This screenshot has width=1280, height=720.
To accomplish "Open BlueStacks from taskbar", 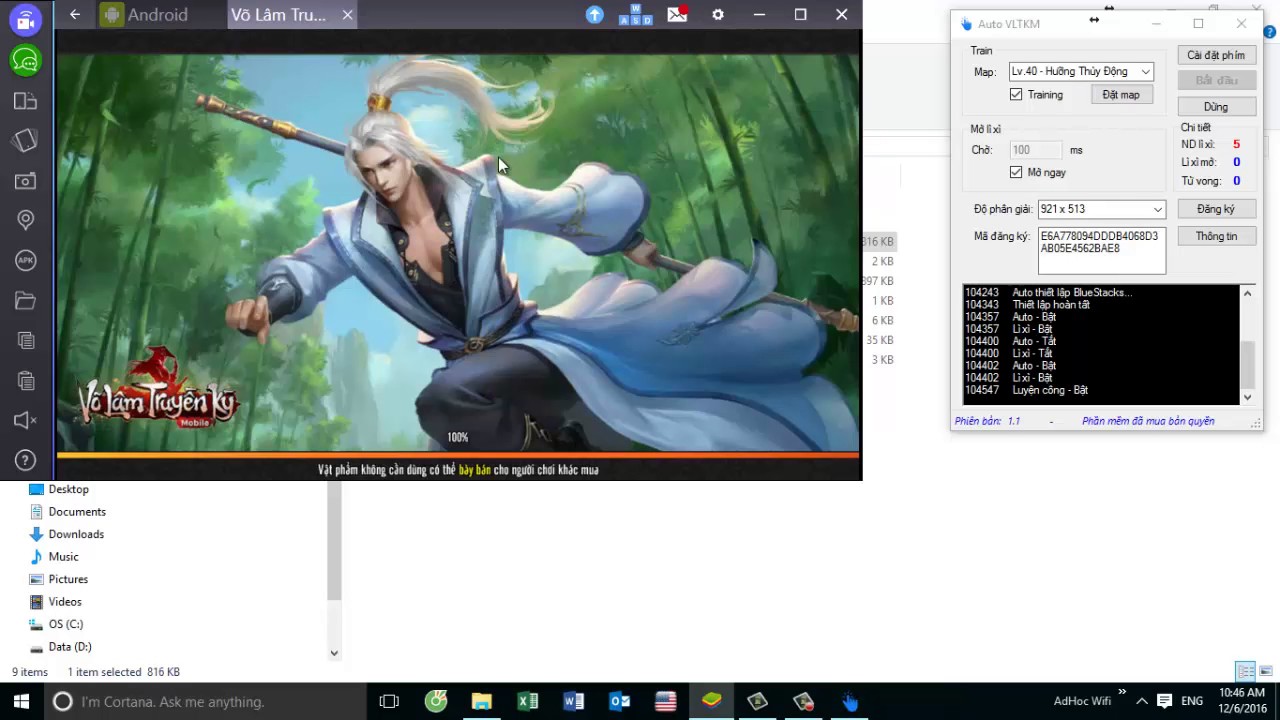I will [x=711, y=701].
